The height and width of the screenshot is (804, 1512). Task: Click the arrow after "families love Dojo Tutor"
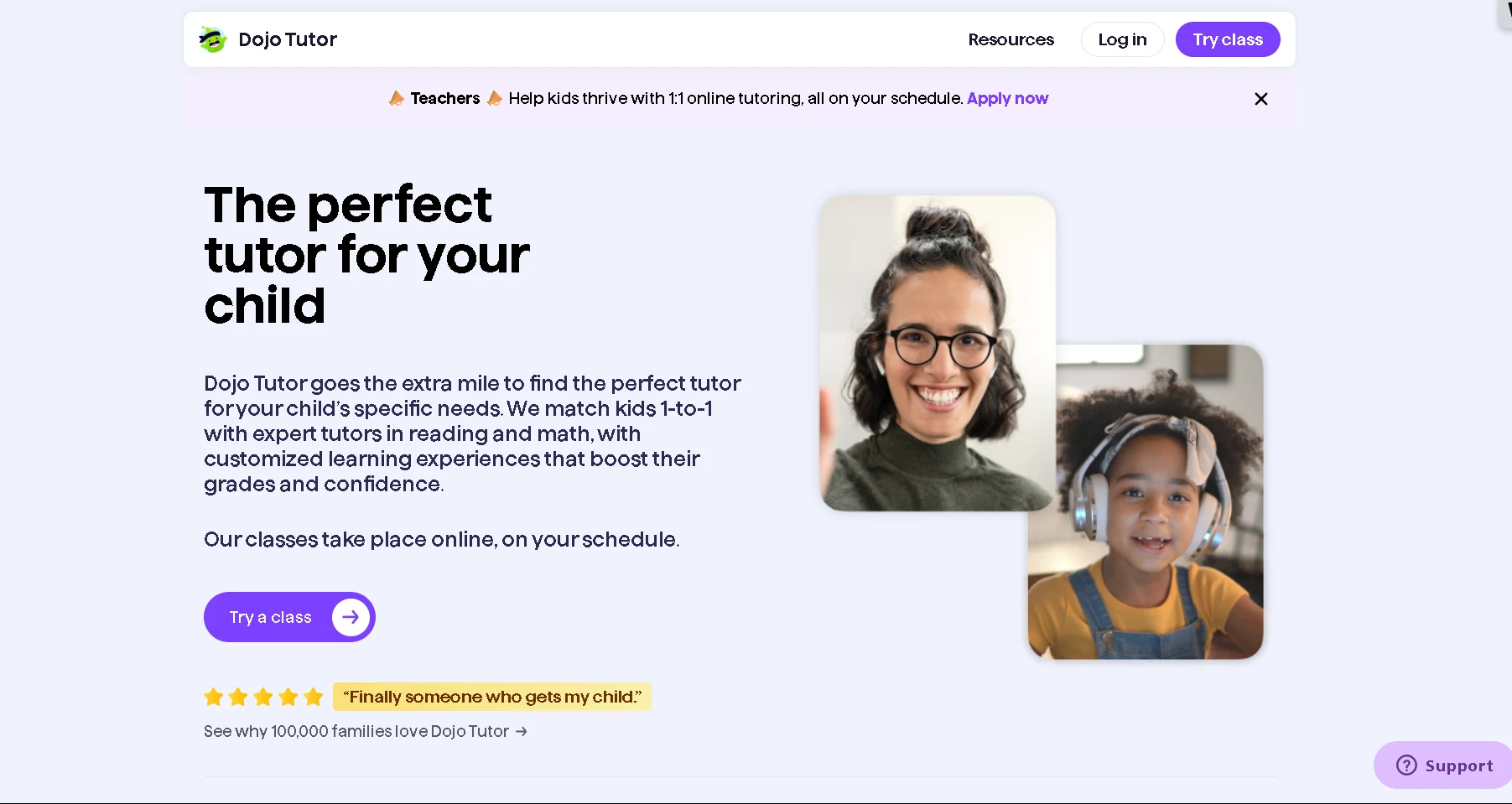pyautogui.click(x=522, y=731)
